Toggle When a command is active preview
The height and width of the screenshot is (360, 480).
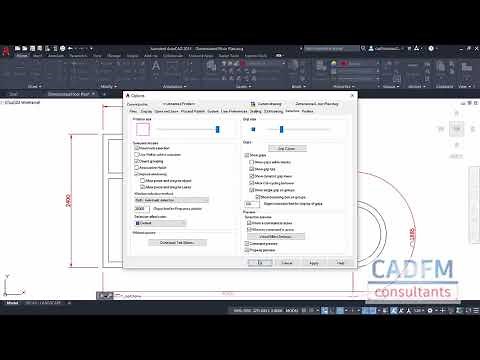tap(249, 223)
